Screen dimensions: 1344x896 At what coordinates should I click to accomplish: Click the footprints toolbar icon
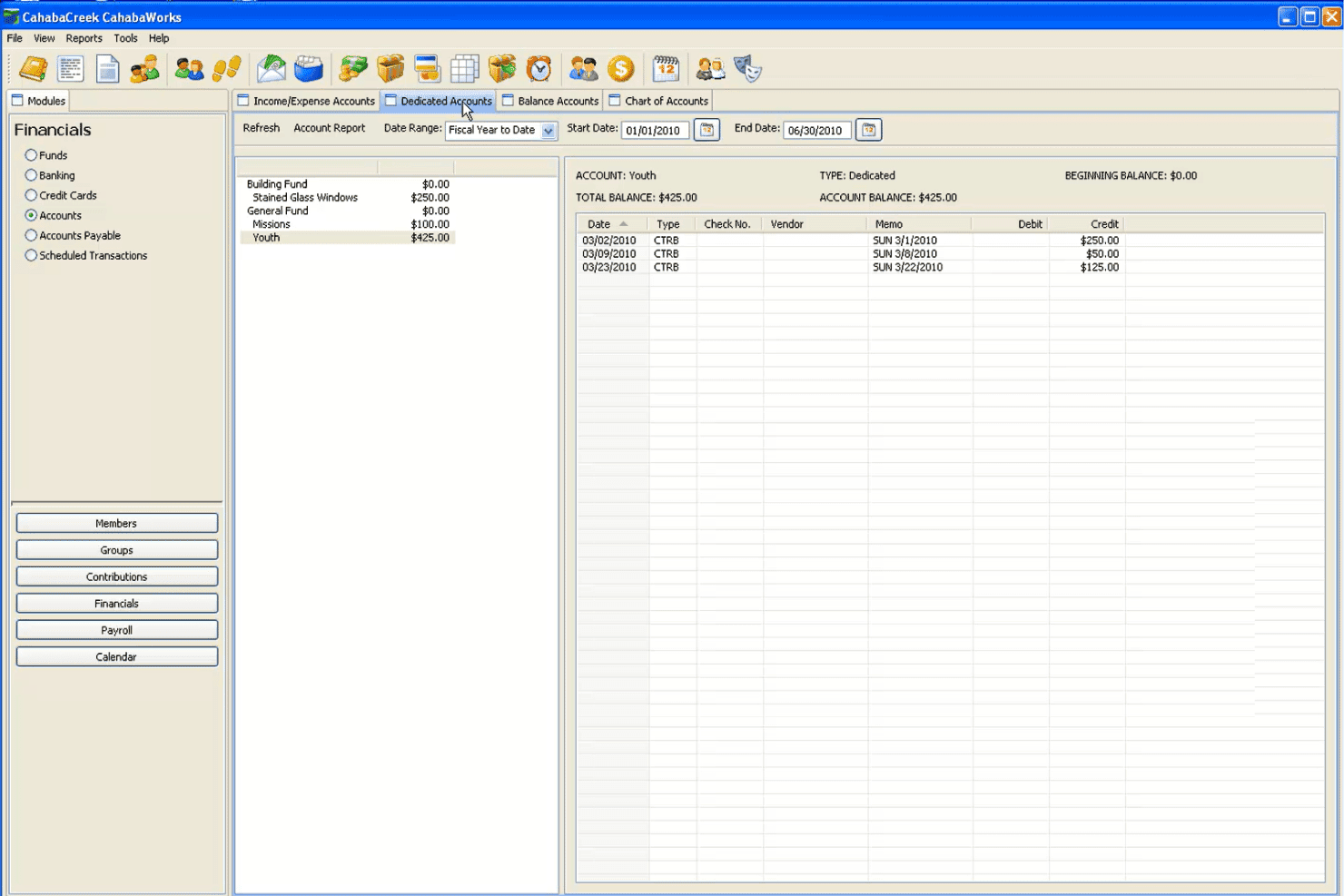226,69
